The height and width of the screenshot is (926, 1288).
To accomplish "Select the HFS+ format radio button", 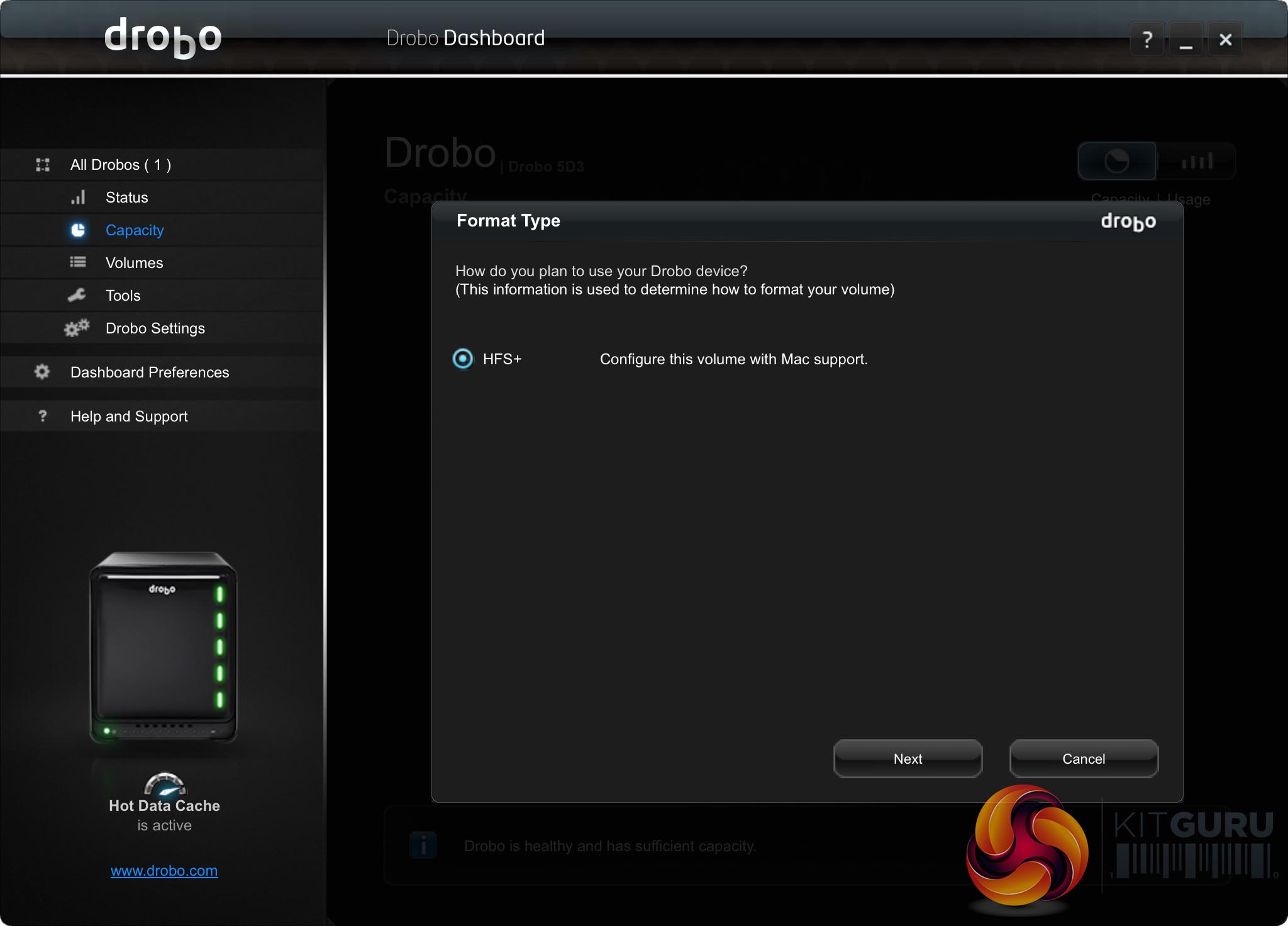I will 463,359.
